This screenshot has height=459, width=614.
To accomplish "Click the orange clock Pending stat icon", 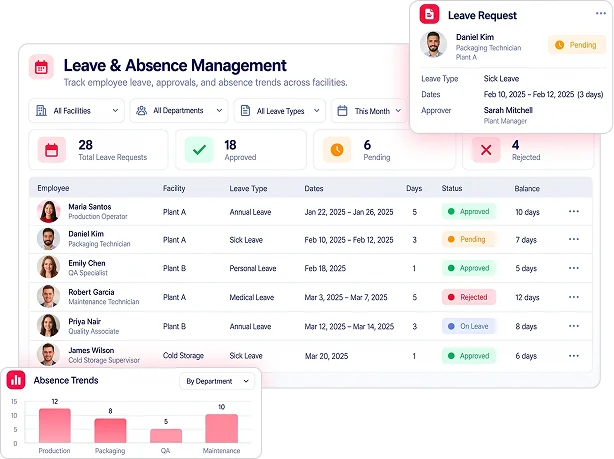I will 337,150.
